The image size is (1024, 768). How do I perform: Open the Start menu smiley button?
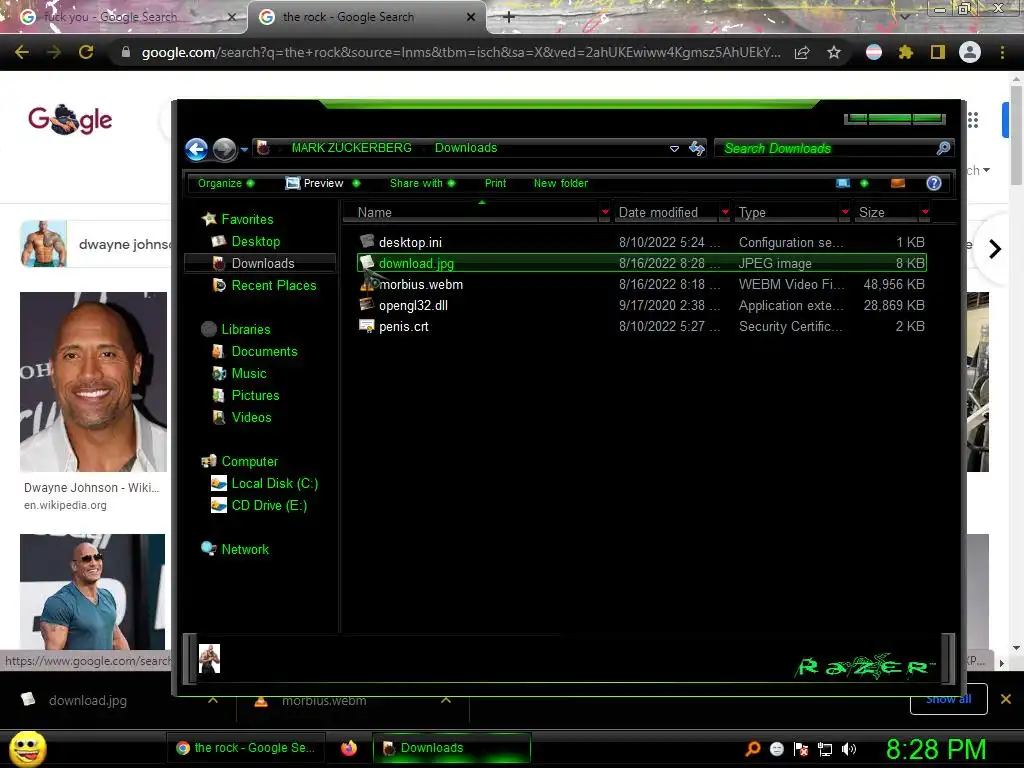pos(27,748)
